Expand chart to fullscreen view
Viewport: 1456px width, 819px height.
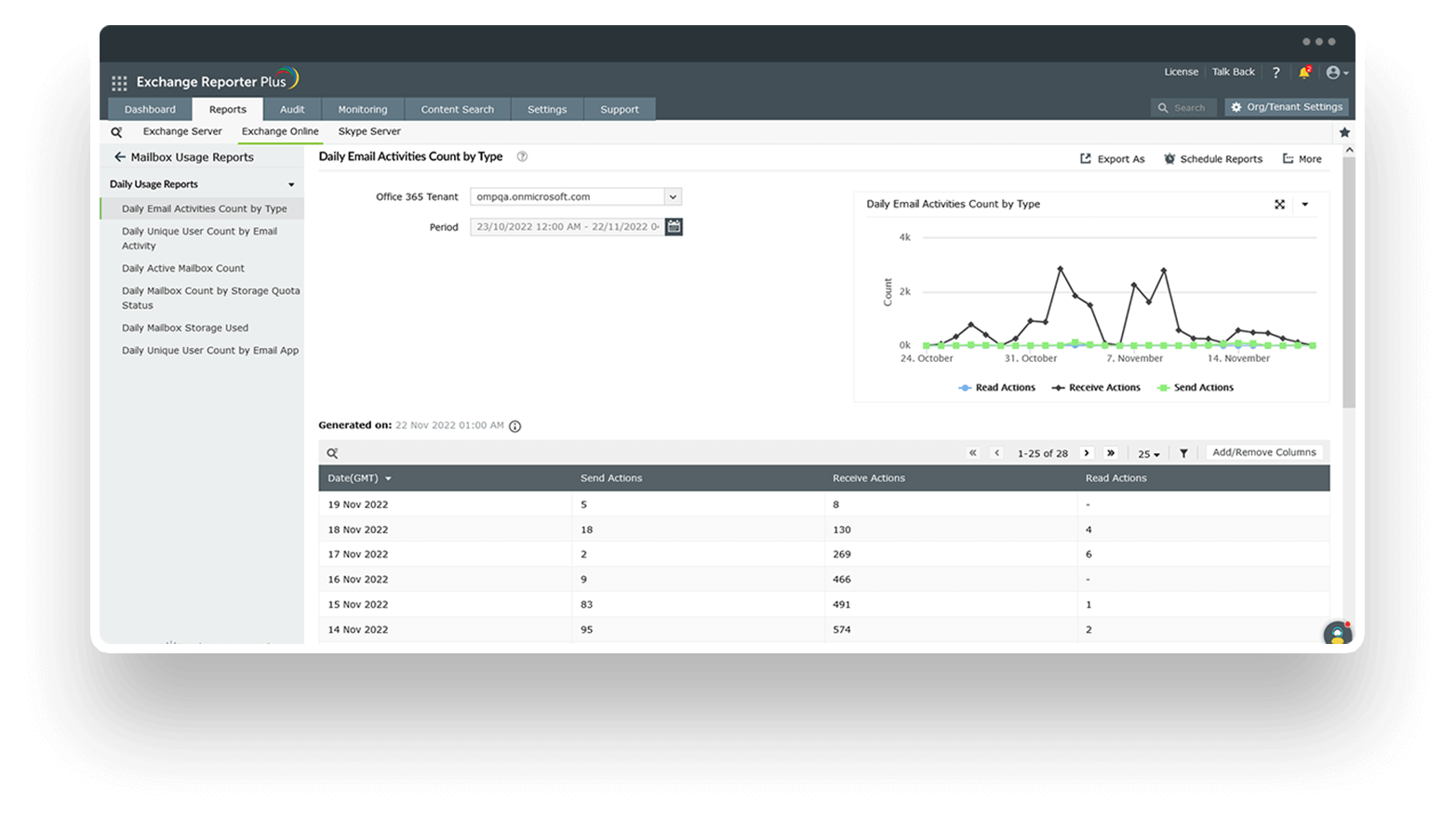pos(1279,205)
